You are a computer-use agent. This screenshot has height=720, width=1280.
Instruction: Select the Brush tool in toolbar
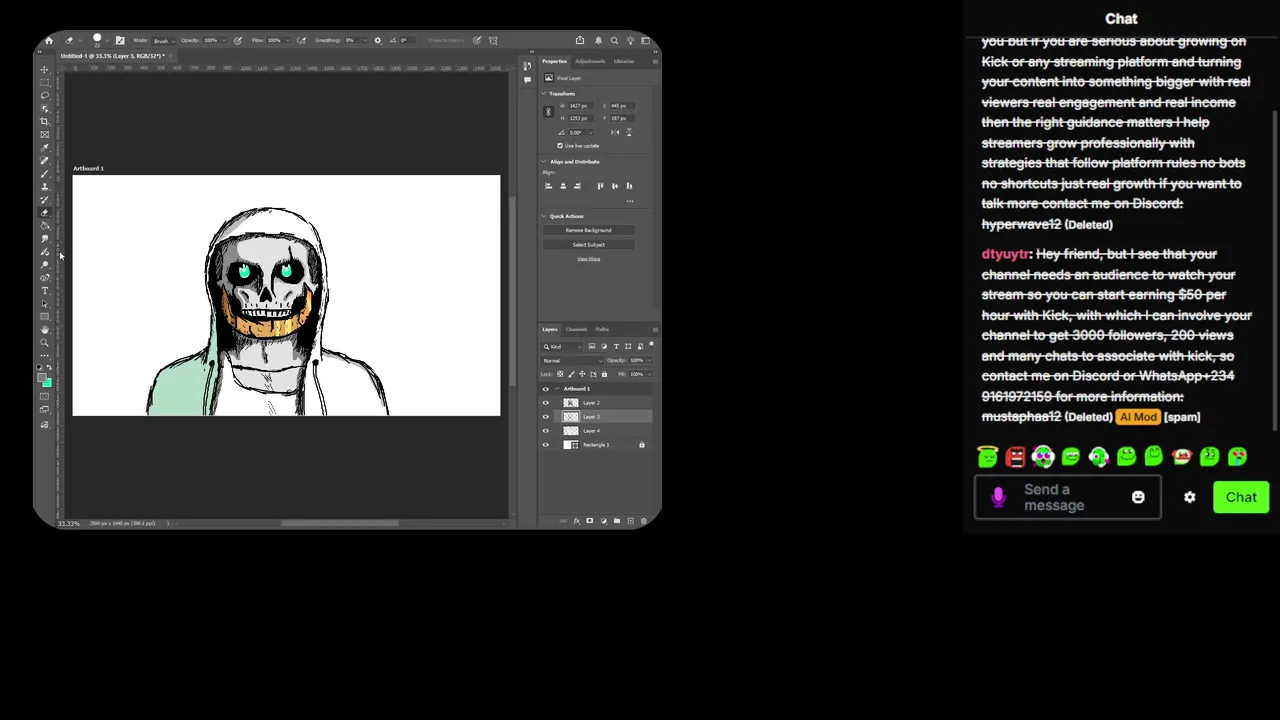pyautogui.click(x=44, y=172)
